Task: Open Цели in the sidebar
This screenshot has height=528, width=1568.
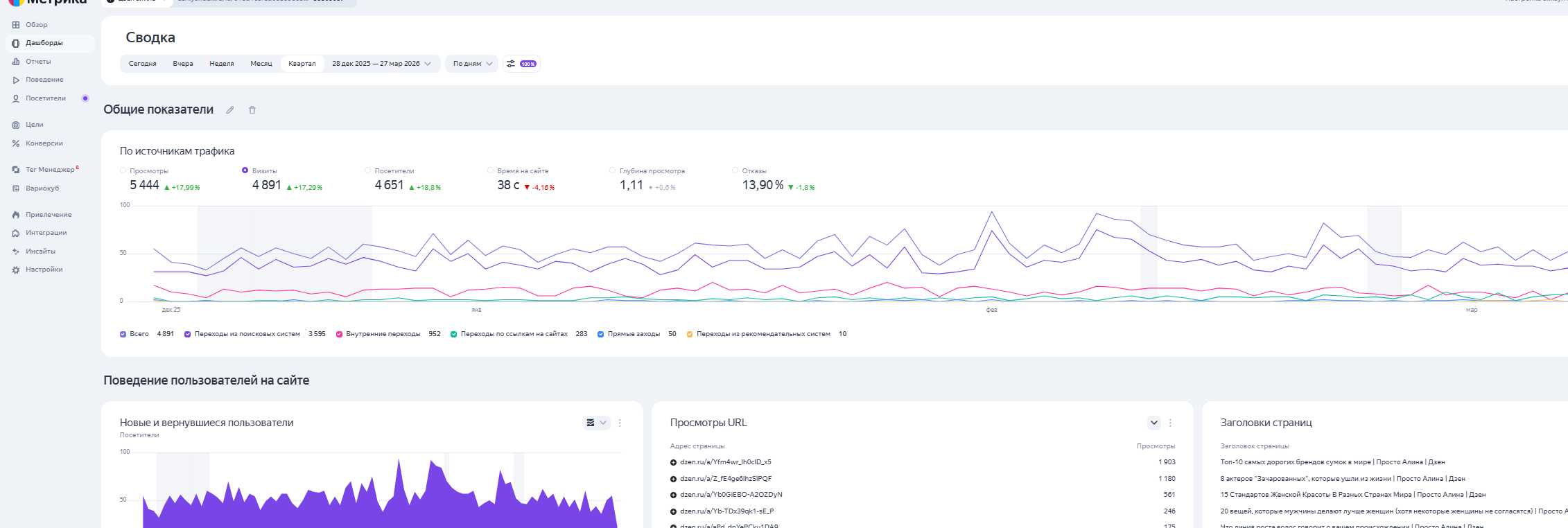Action: point(34,125)
